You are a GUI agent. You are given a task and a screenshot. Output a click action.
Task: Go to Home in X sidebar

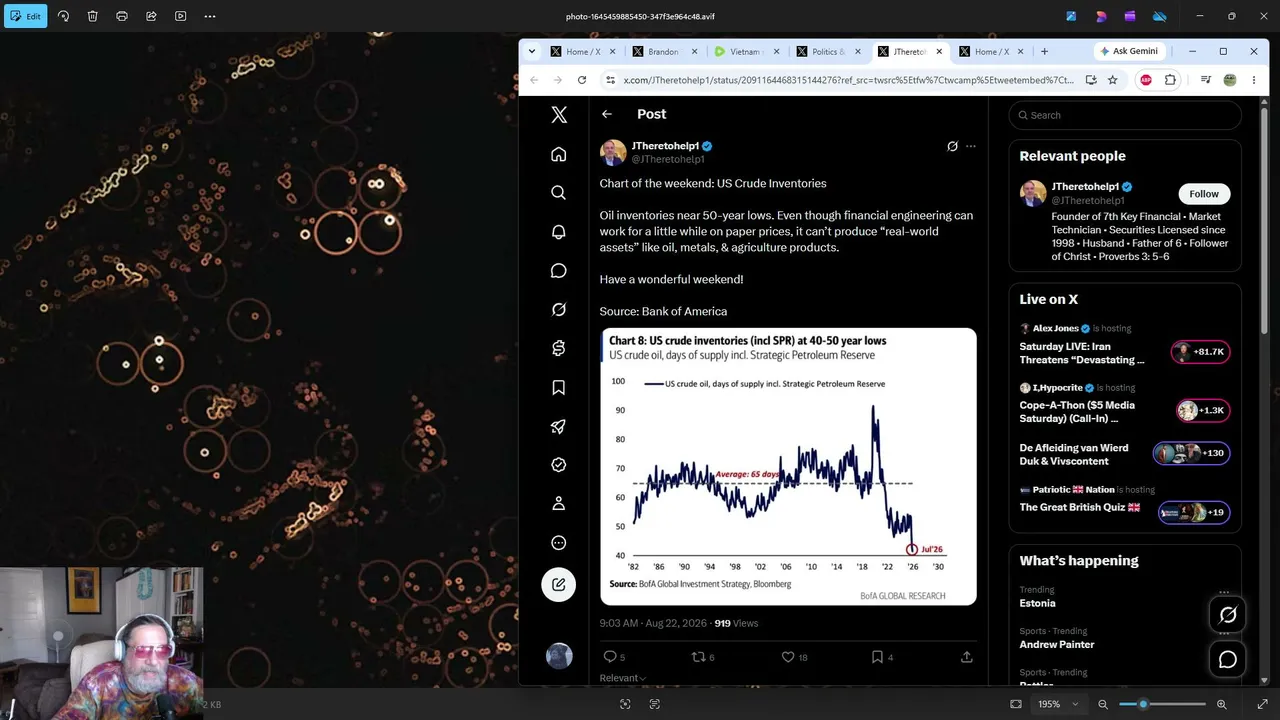click(559, 154)
